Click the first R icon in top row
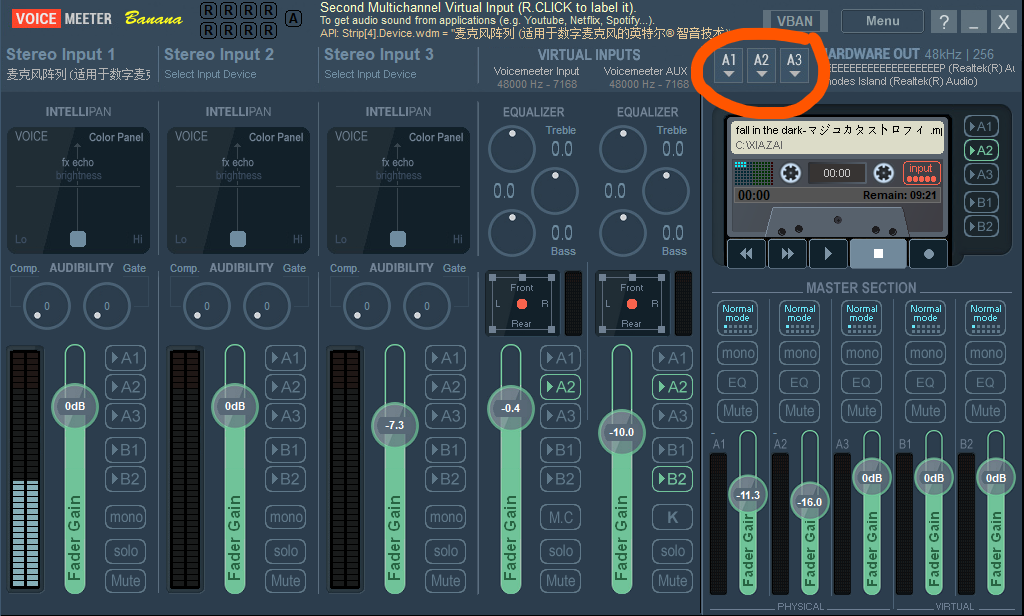 [208, 10]
